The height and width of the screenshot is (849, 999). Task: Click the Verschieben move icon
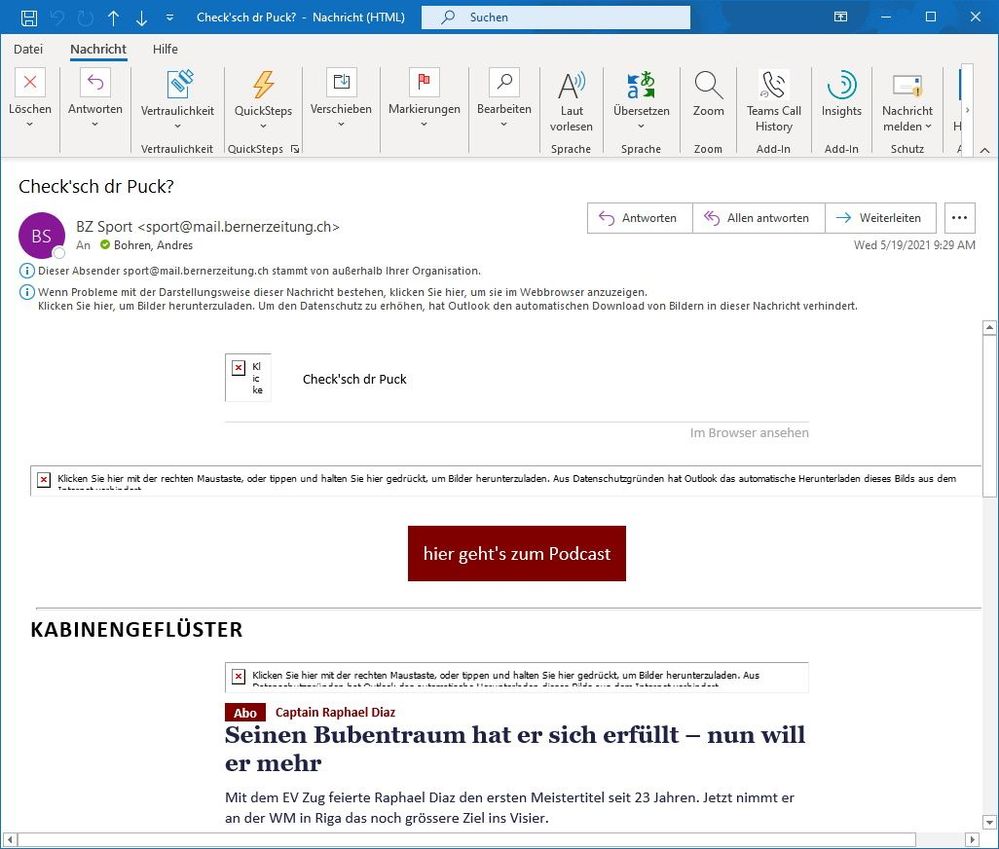[x=341, y=82]
